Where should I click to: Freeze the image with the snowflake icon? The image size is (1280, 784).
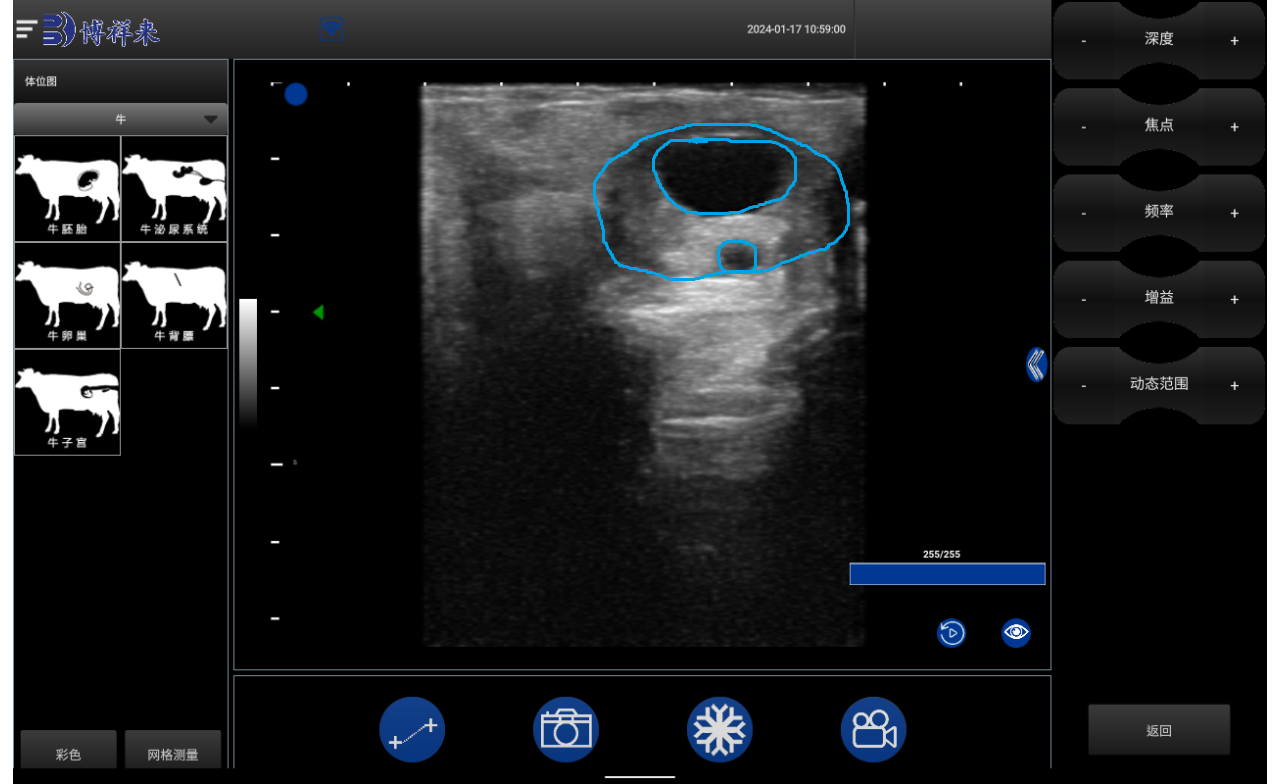pyautogui.click(x=719, y=730)
